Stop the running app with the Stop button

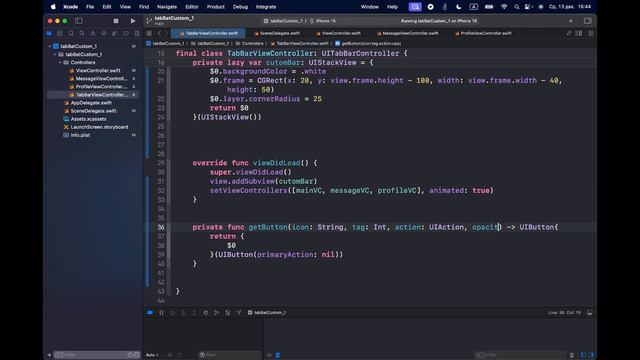pyautogui.click(x=116, y=21)
